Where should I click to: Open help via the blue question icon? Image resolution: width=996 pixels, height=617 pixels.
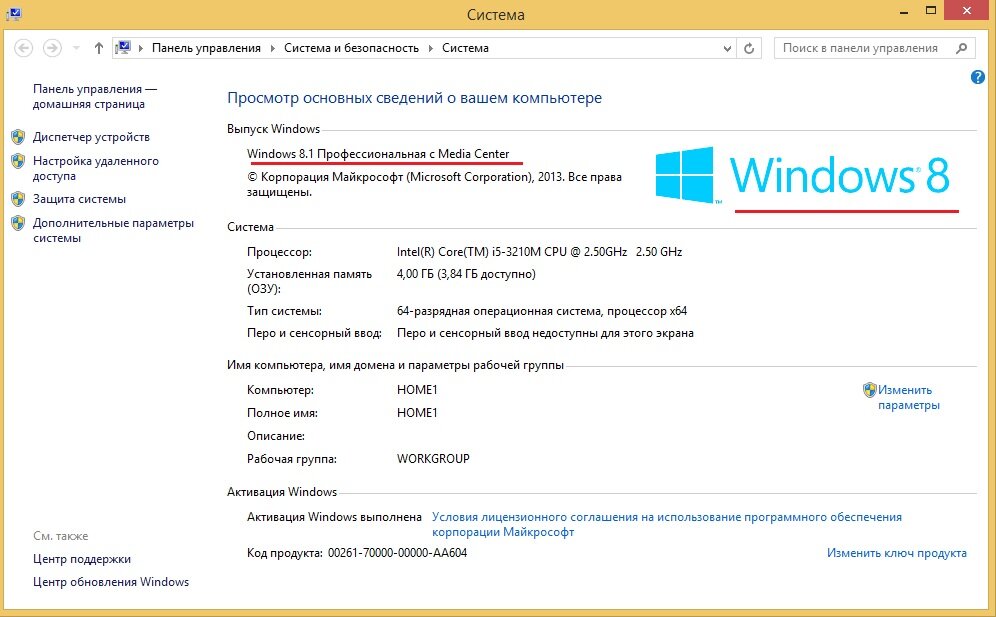(x=978, y=77)
